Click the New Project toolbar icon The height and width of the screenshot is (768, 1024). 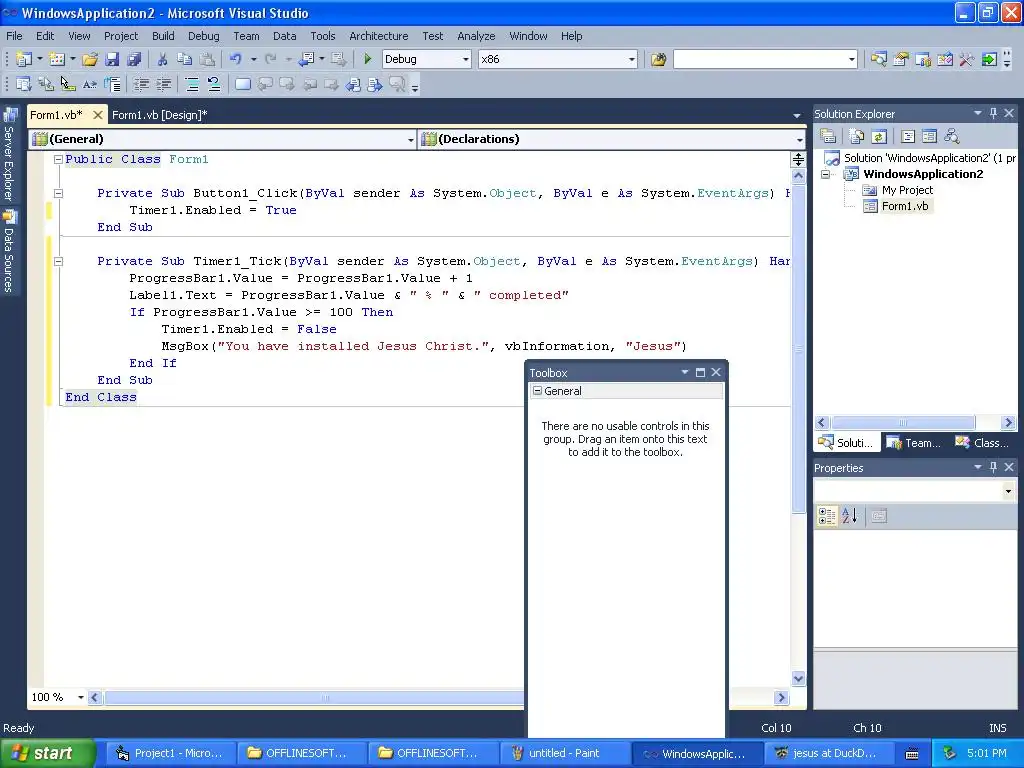point(24,59)
